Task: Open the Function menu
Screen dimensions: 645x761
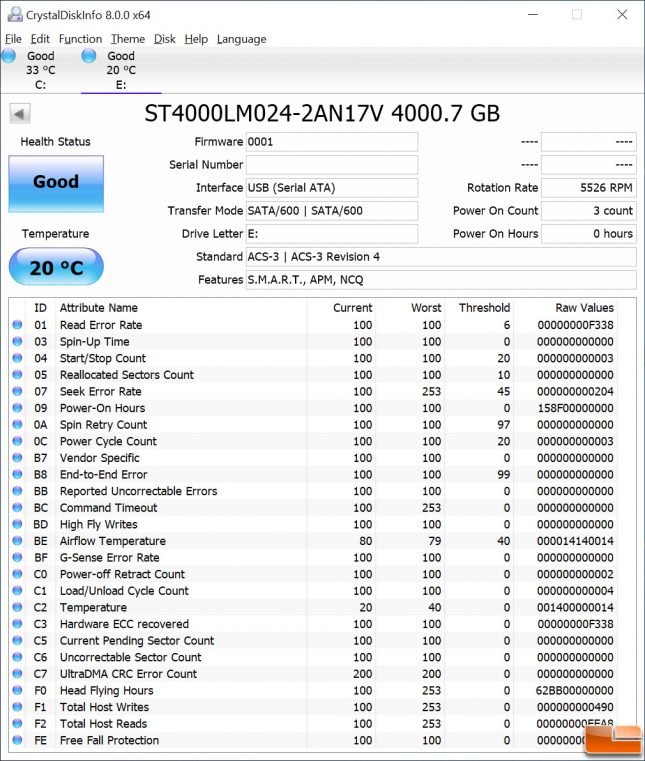Action: point(80,39)
